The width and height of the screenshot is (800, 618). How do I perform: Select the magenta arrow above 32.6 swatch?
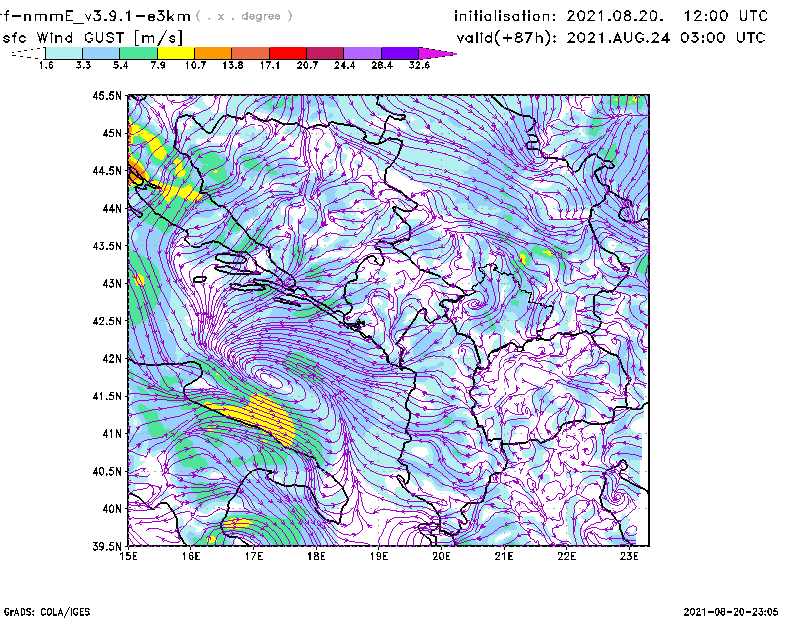click(x=437, y=53)
